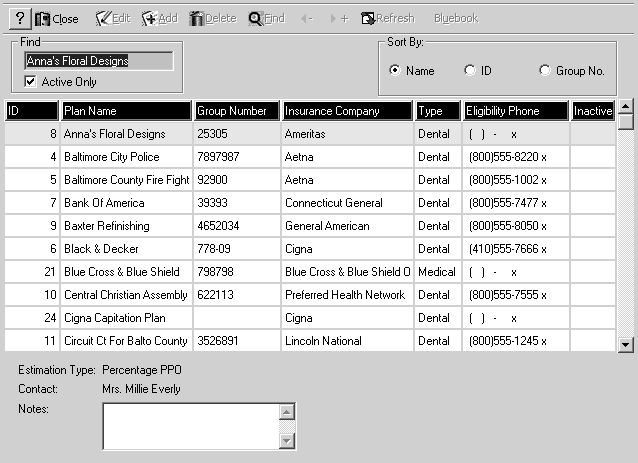Viewport: 638px width, 463px height.
Task: Click the Medical type cell
Action: (x=437, y=272)
